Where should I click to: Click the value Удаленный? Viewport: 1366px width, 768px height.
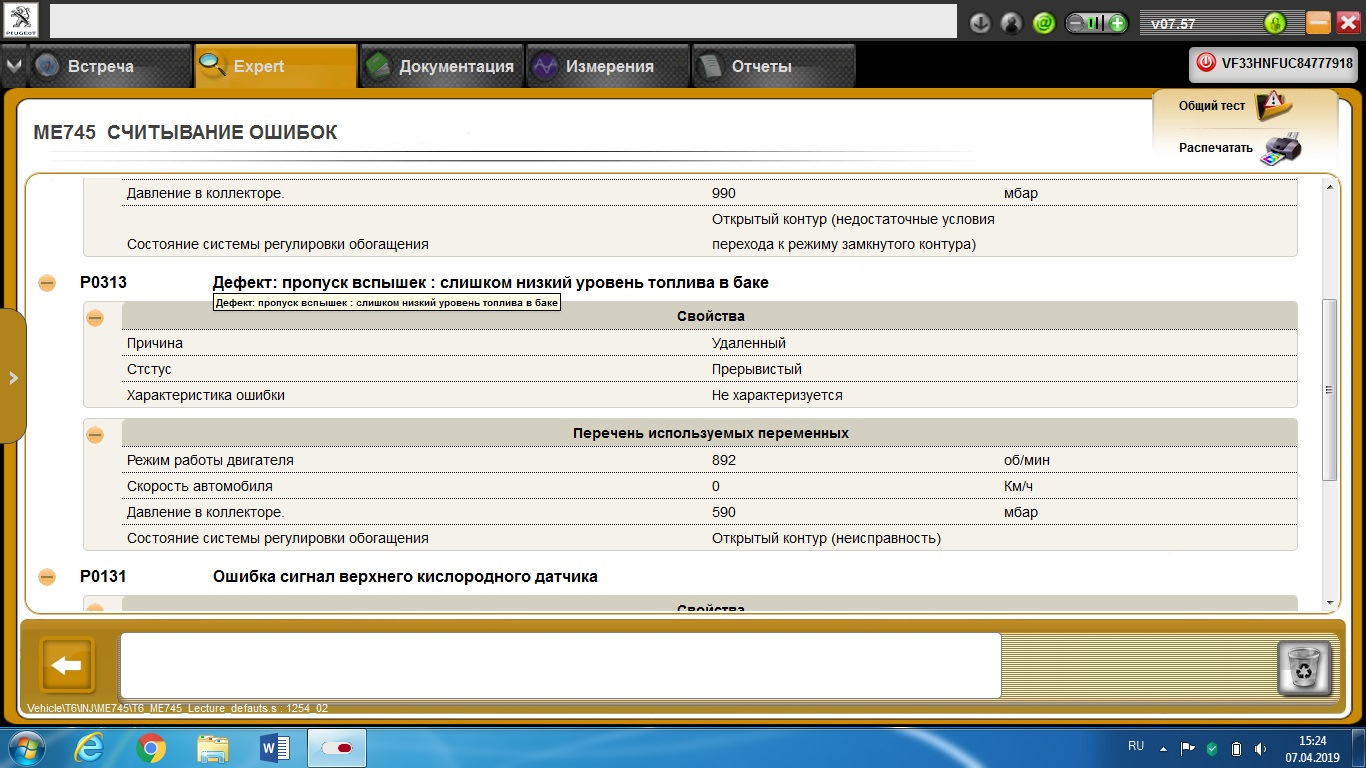tap(749, 343)
